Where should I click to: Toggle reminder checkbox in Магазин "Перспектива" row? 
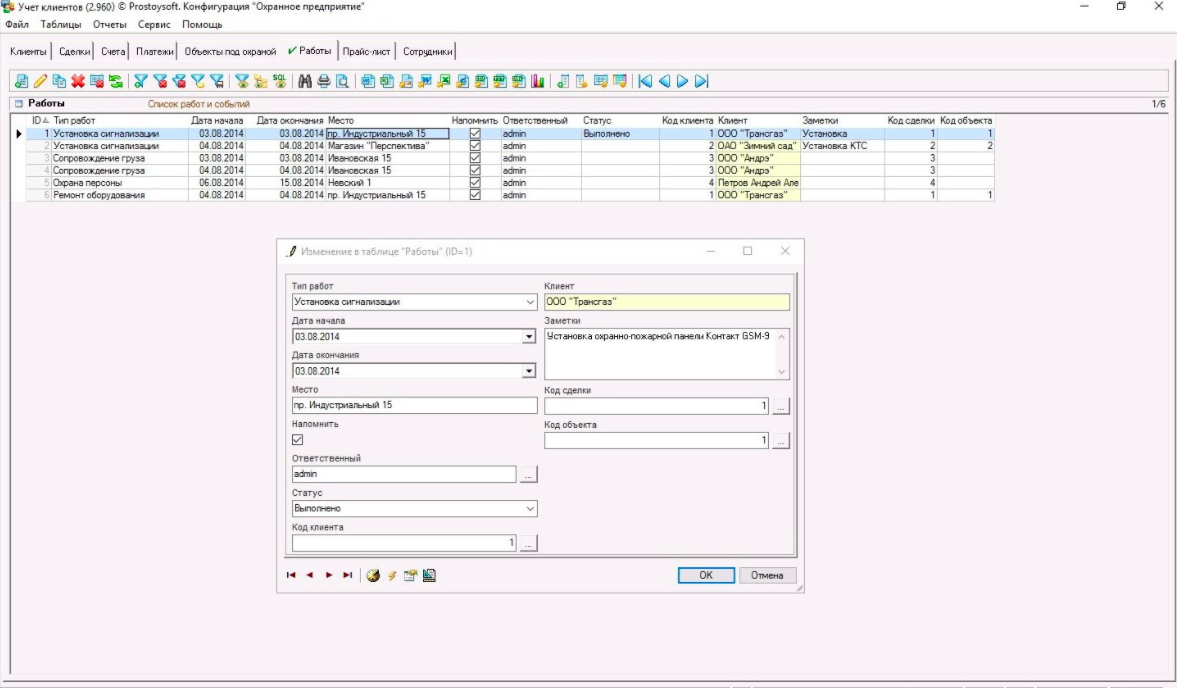pyautogui.click(x=475, y=146)
